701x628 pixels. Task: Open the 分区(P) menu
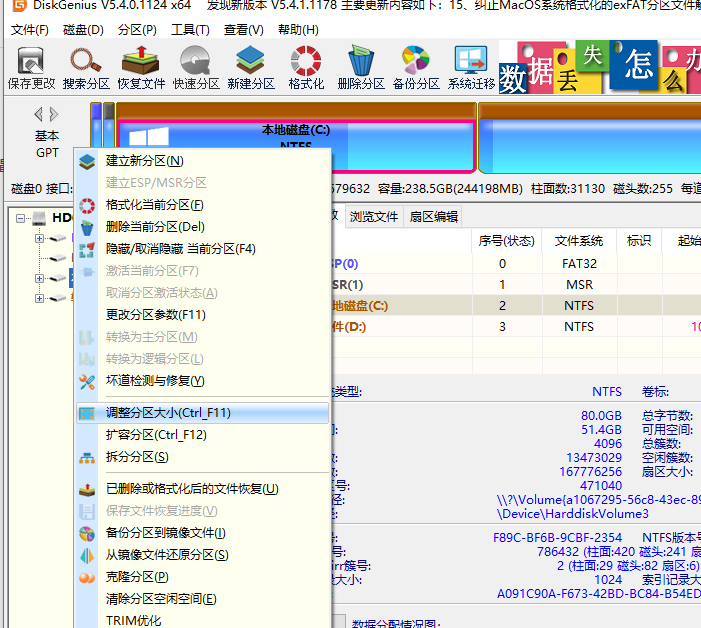click(x=137, y=30)
